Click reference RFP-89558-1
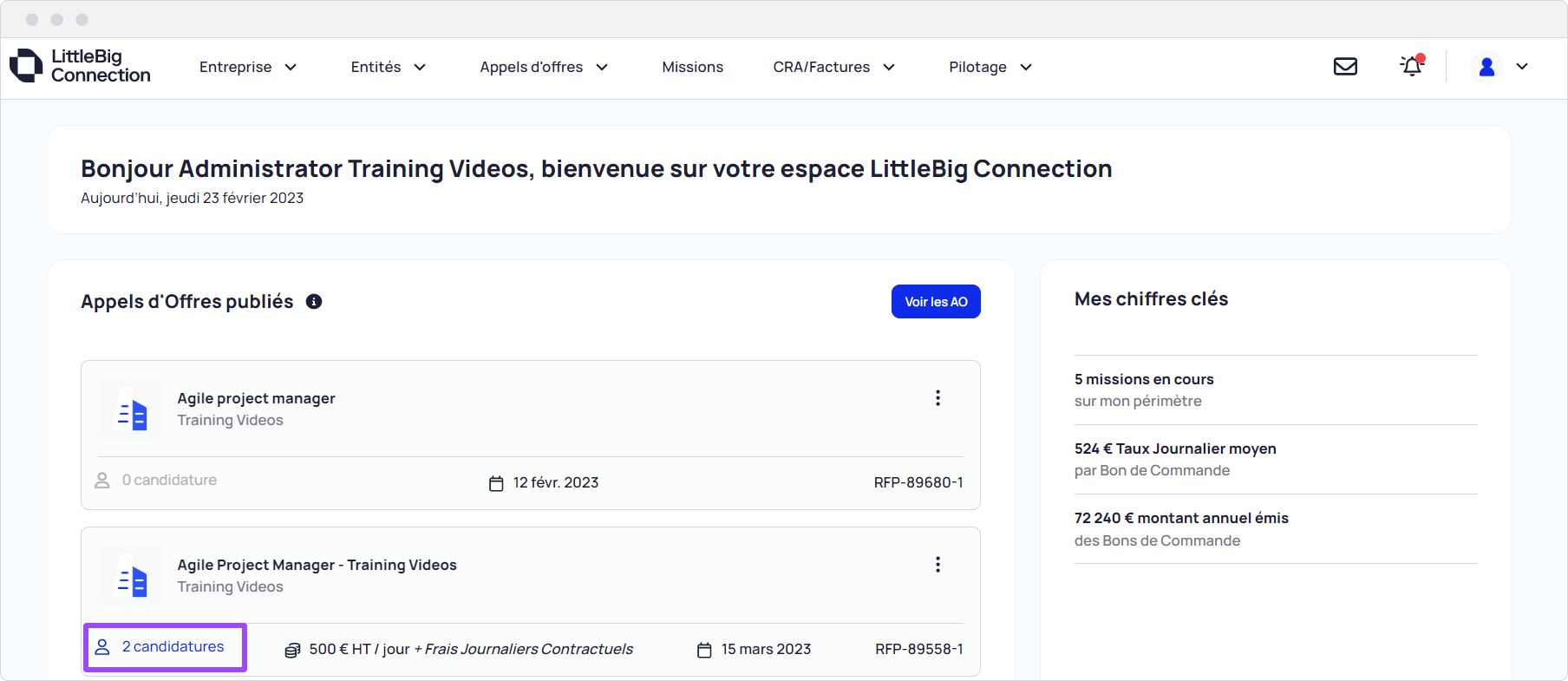 click(919, 649)
